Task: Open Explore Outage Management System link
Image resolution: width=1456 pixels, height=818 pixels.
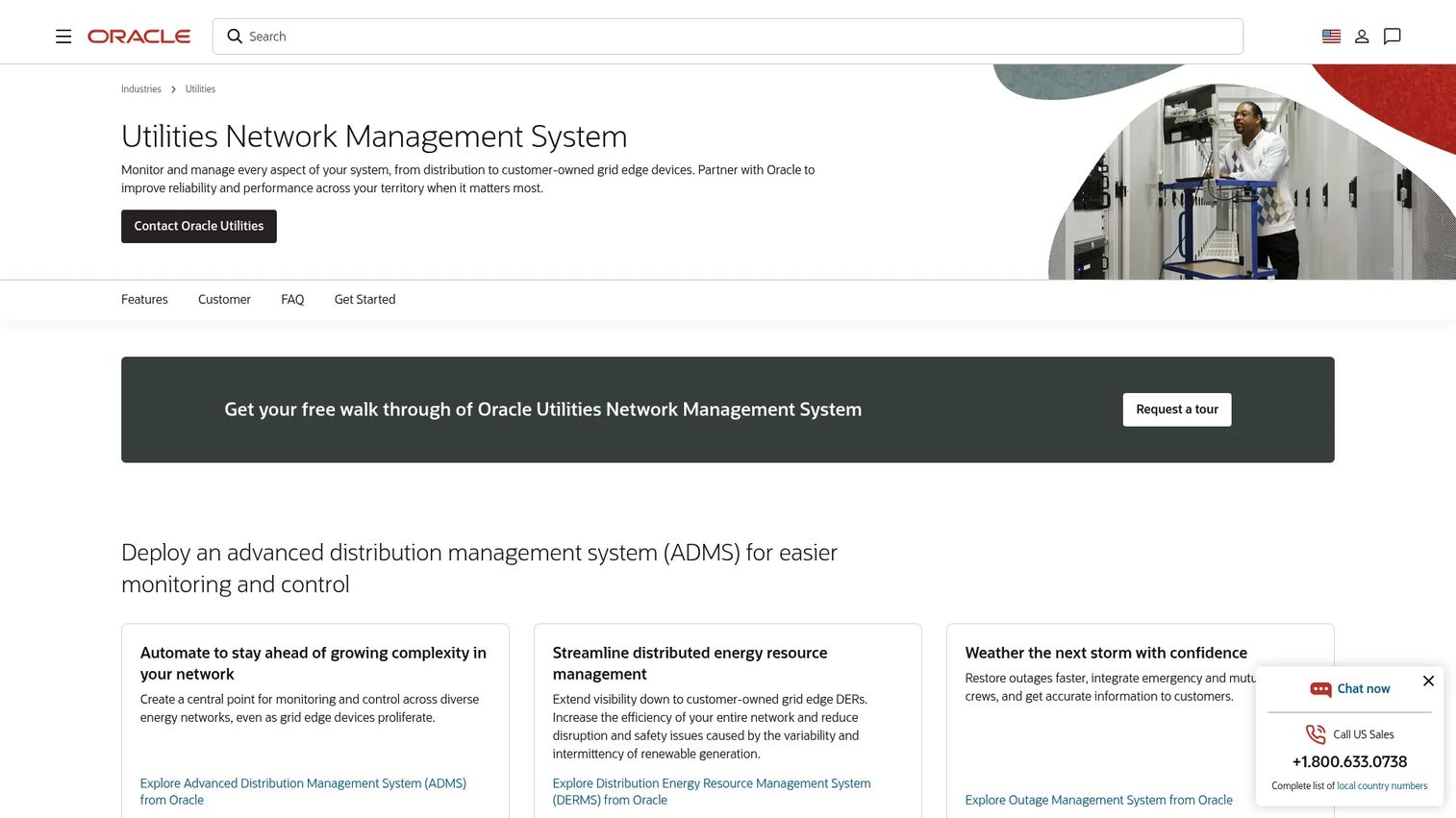Action: [1098, 800]
